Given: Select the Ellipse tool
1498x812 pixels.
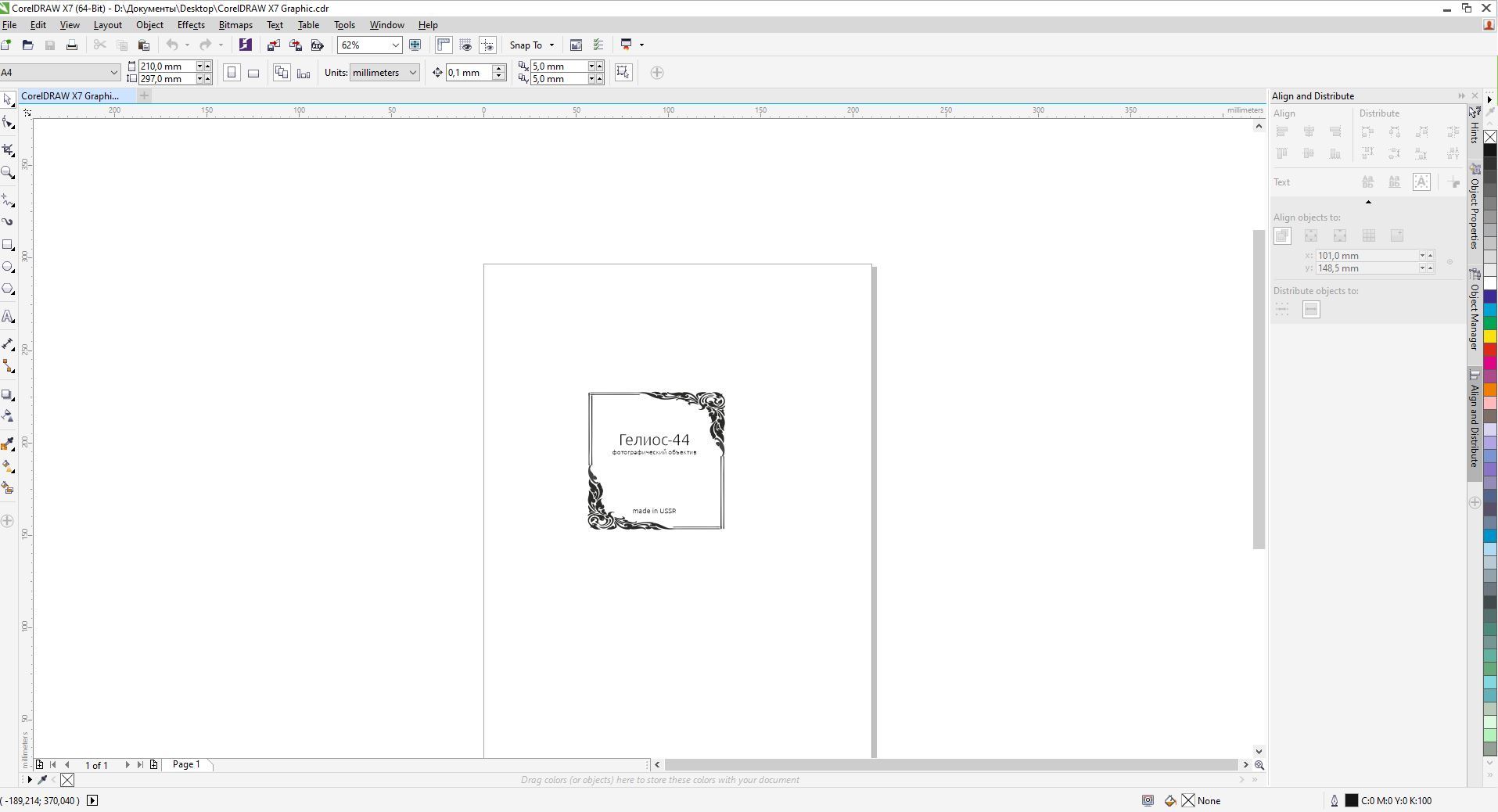Looking at the screenshot, I should tap(9, 268).
